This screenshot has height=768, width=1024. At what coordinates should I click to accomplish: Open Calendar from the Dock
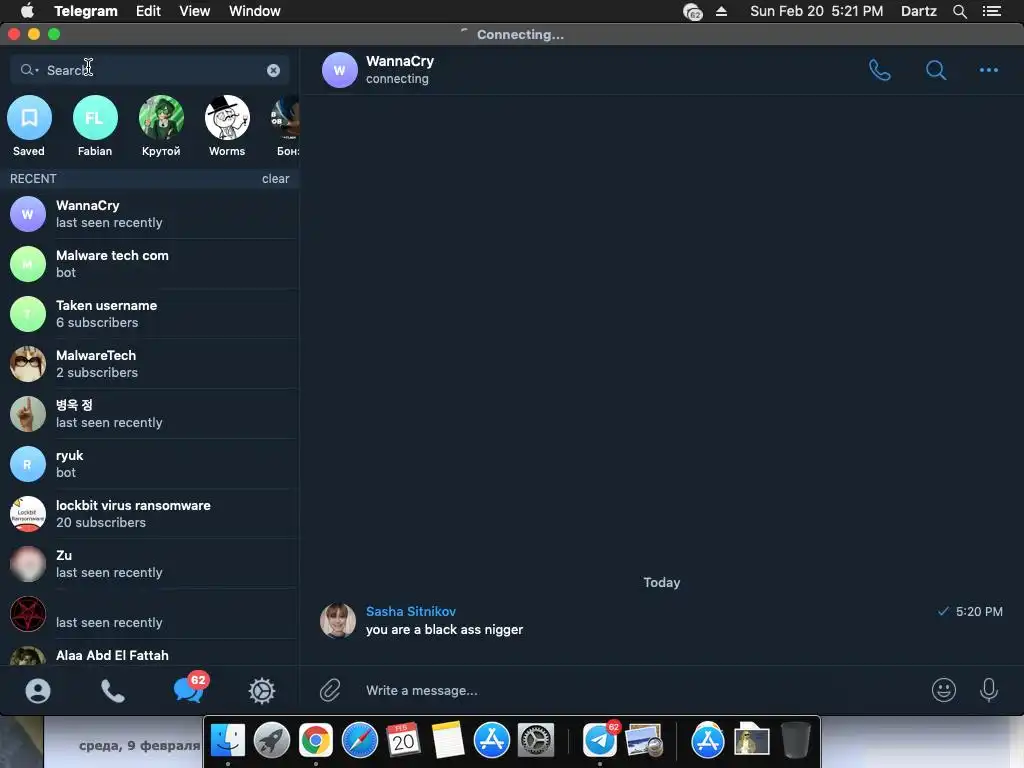click(404, 741)
